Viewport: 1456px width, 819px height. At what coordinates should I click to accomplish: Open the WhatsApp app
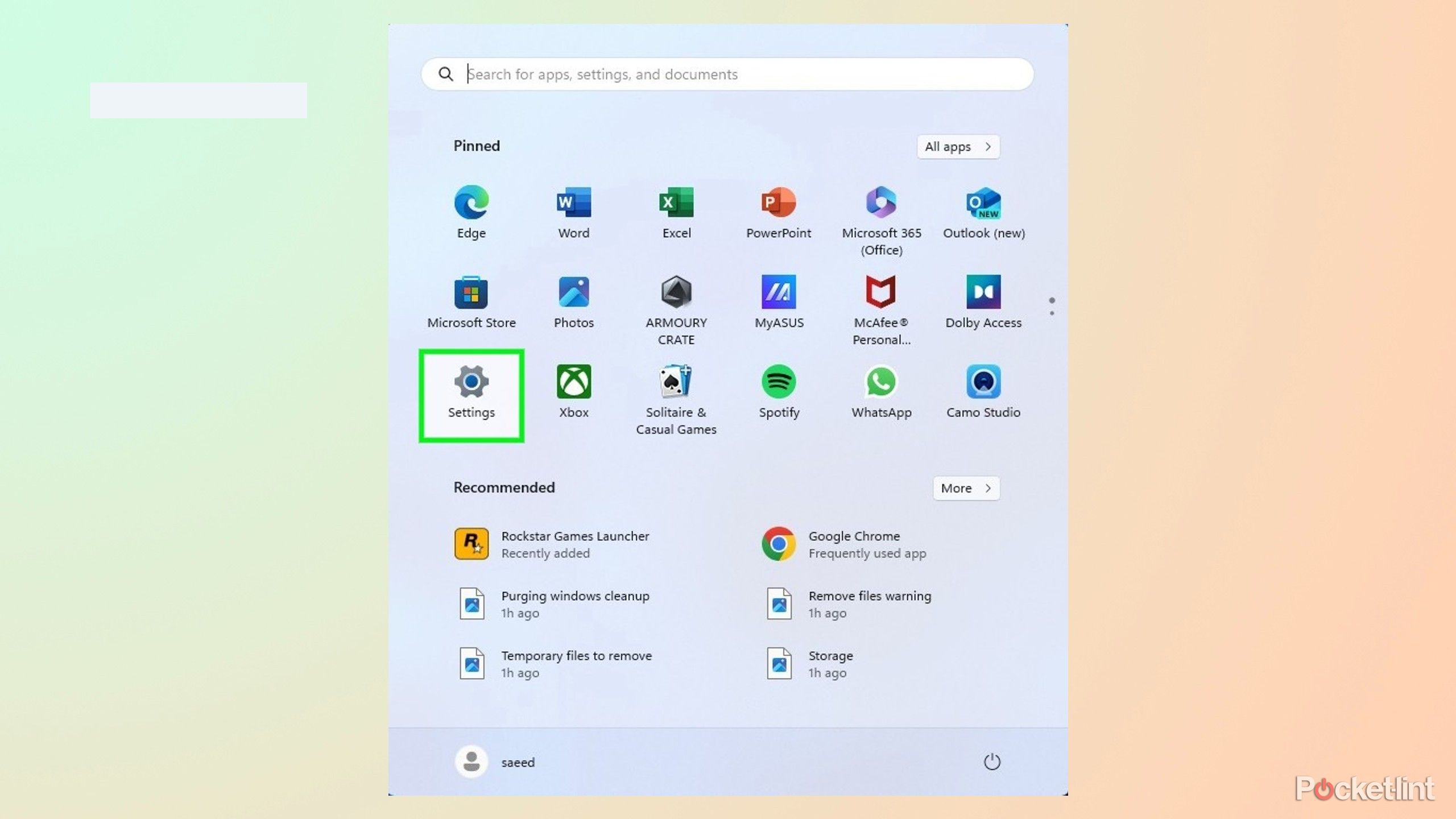pos(881,392)
